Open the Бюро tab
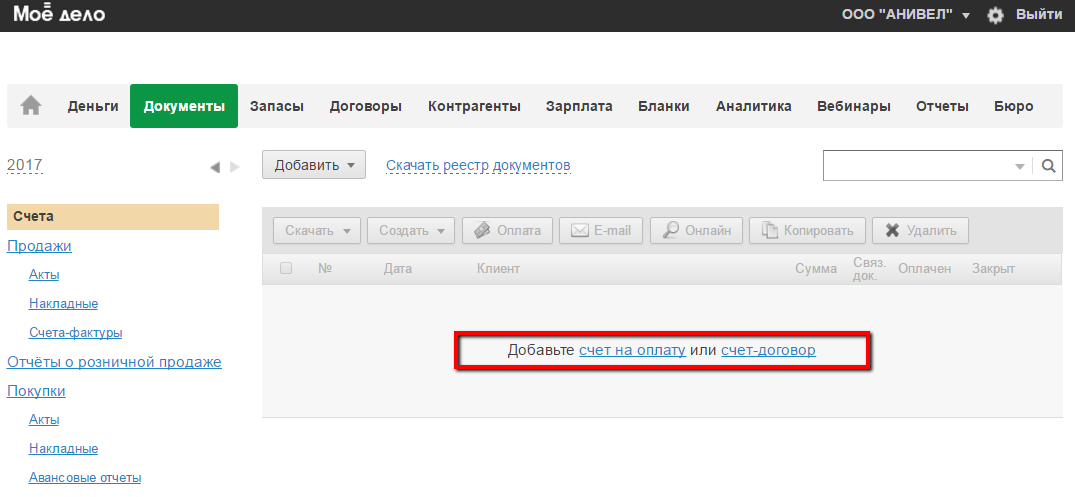 pyautogui.click(x=1013, y=106)
